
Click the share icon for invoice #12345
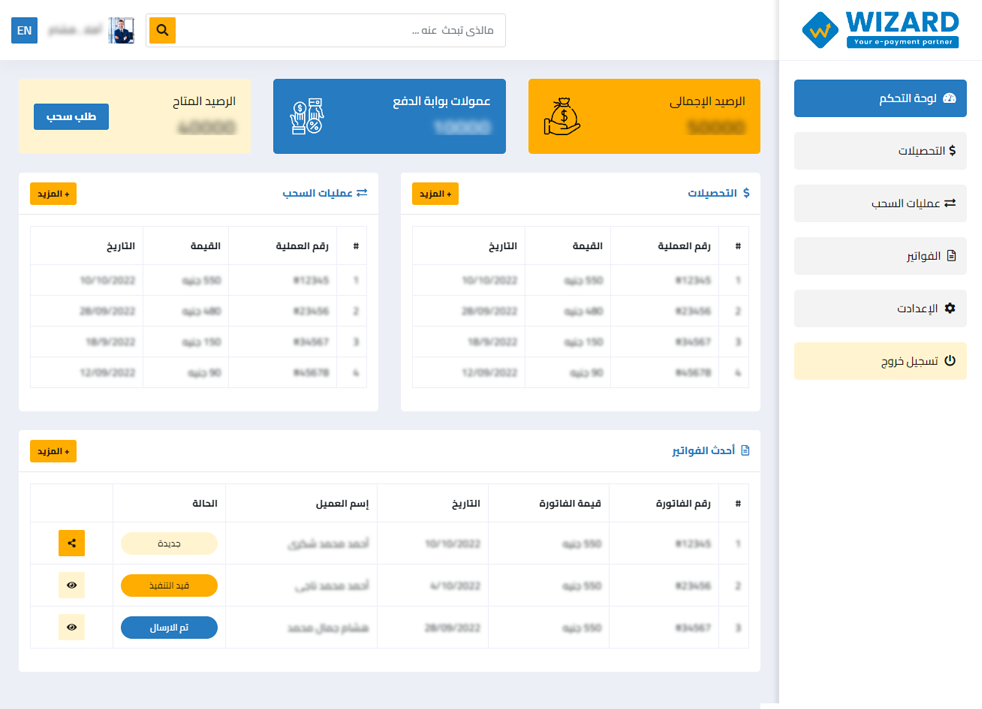click(x=71, y=543)
